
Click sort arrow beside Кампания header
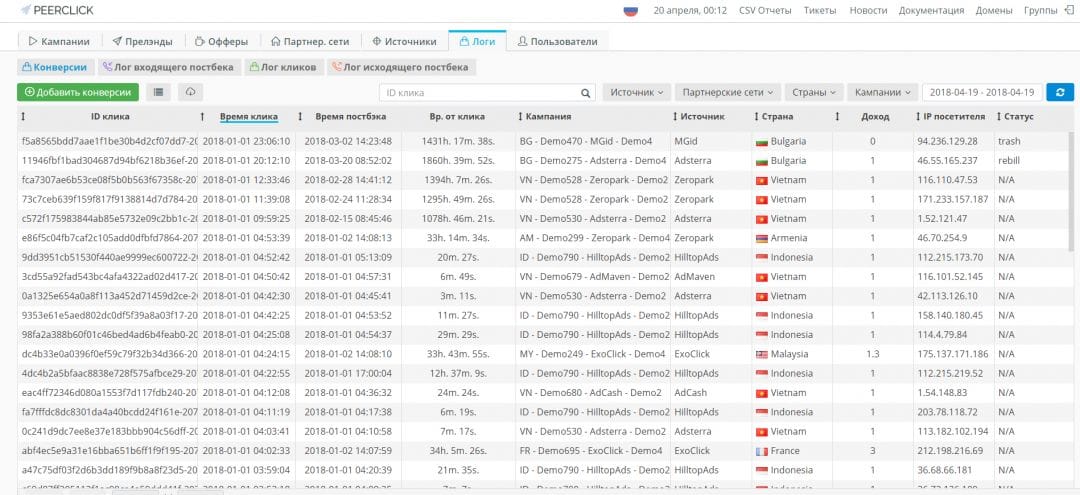[521, 117]
